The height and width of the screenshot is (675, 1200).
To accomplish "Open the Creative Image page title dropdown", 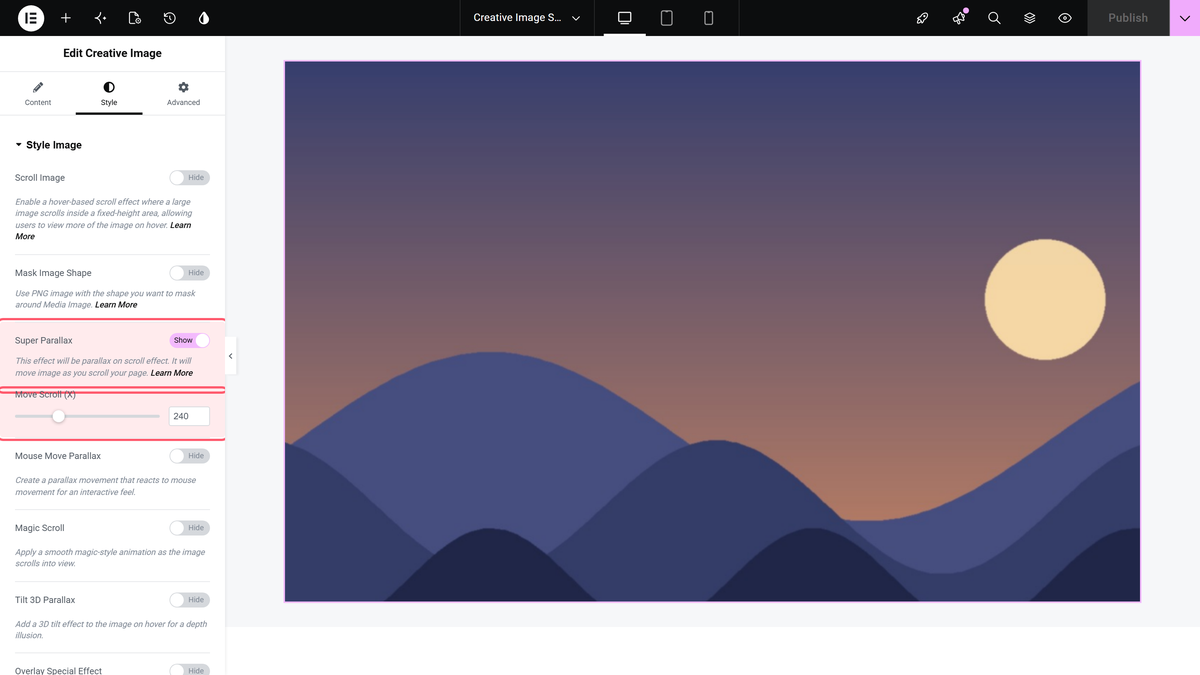I will click(527, 18).
